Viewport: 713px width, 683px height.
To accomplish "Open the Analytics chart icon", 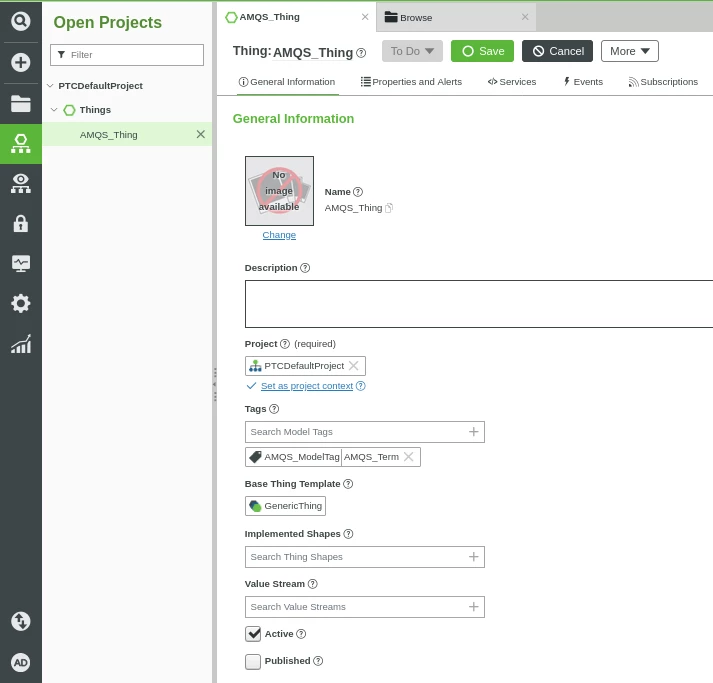I will pos(20,344).
